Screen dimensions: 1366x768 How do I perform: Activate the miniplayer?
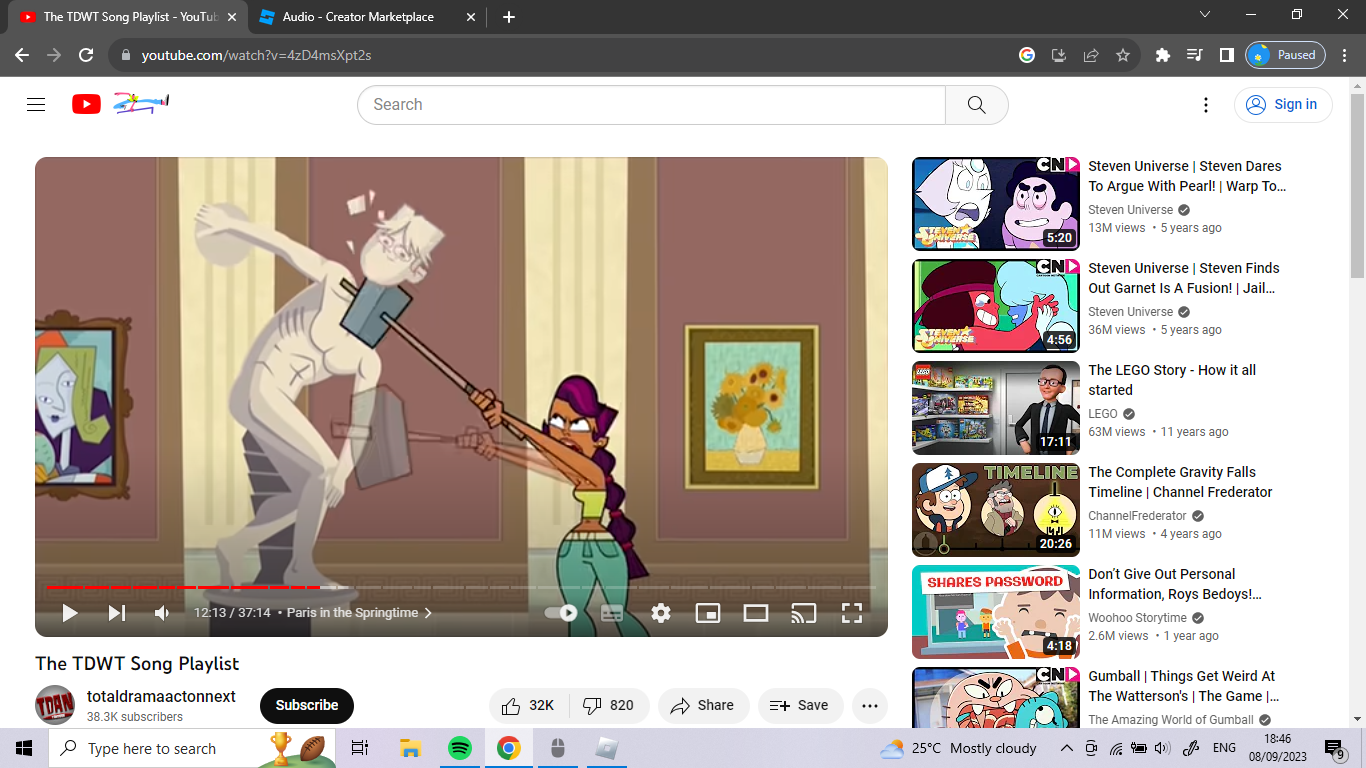(x=708, y=613)
